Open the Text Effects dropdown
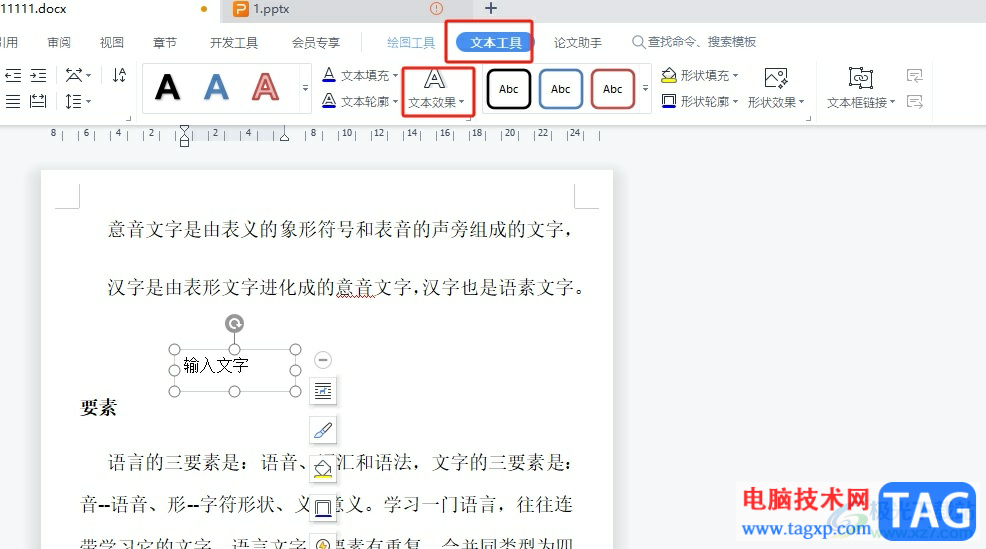 tap(436, 90)
